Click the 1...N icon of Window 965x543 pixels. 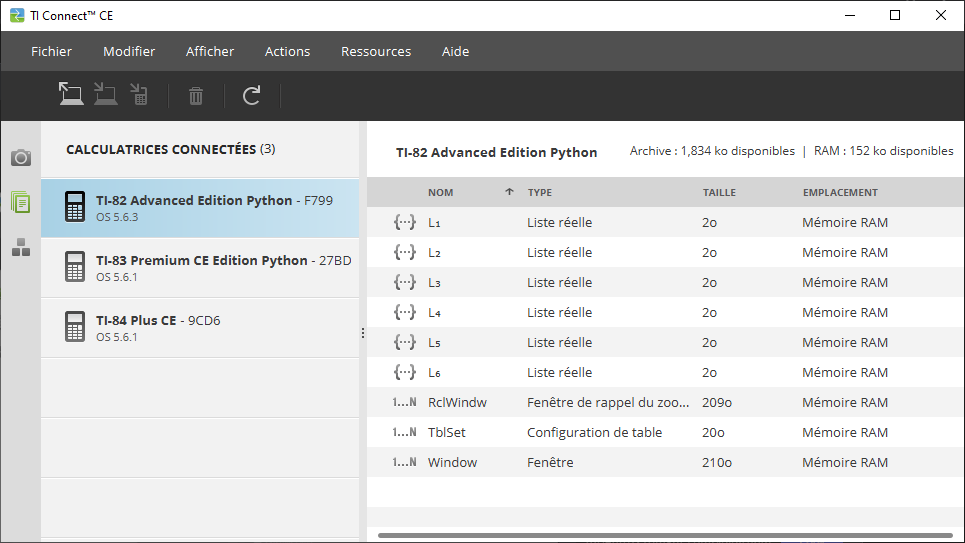pyautogui.click(x=404, y=462)
